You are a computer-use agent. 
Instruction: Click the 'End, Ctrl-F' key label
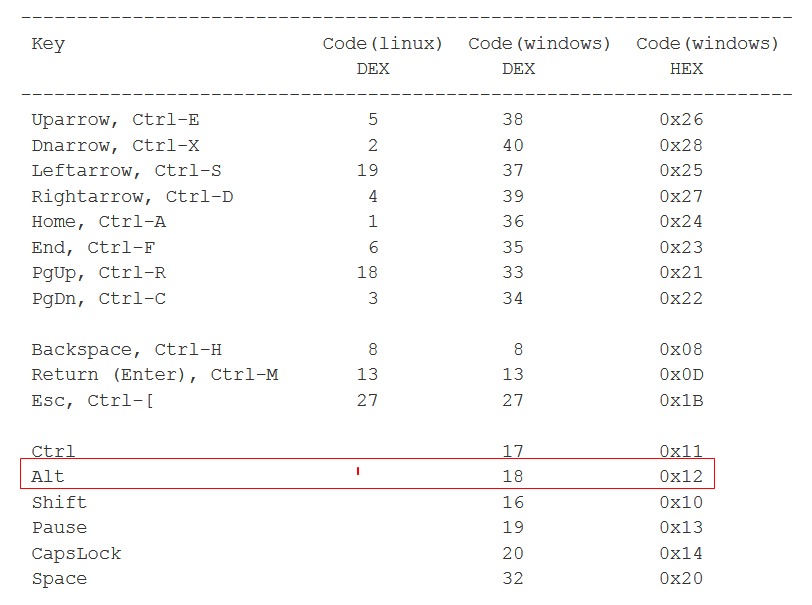click(x=93, y=248)
